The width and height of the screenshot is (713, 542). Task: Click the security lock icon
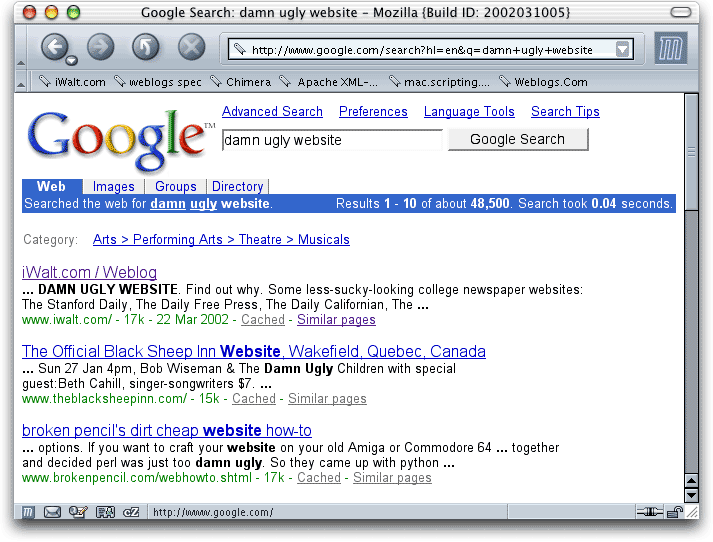coord(675,513)
